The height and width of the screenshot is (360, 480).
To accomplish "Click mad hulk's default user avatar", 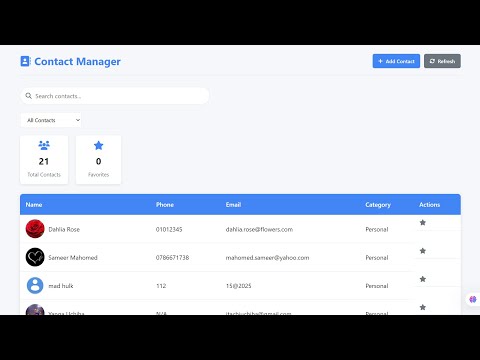I will click(x=35, y=285).
